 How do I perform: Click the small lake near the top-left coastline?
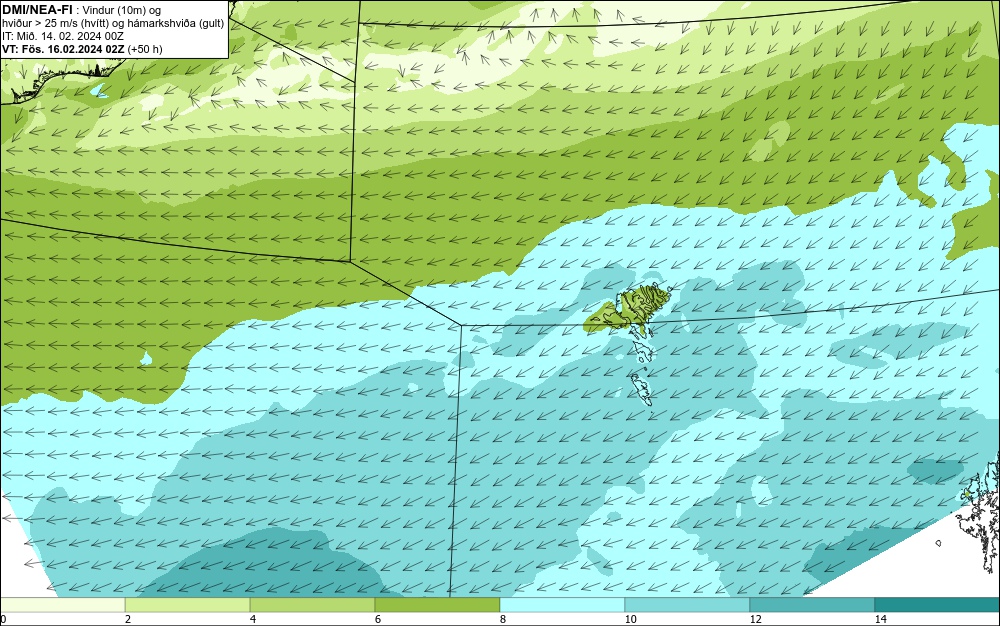[99, 91]
